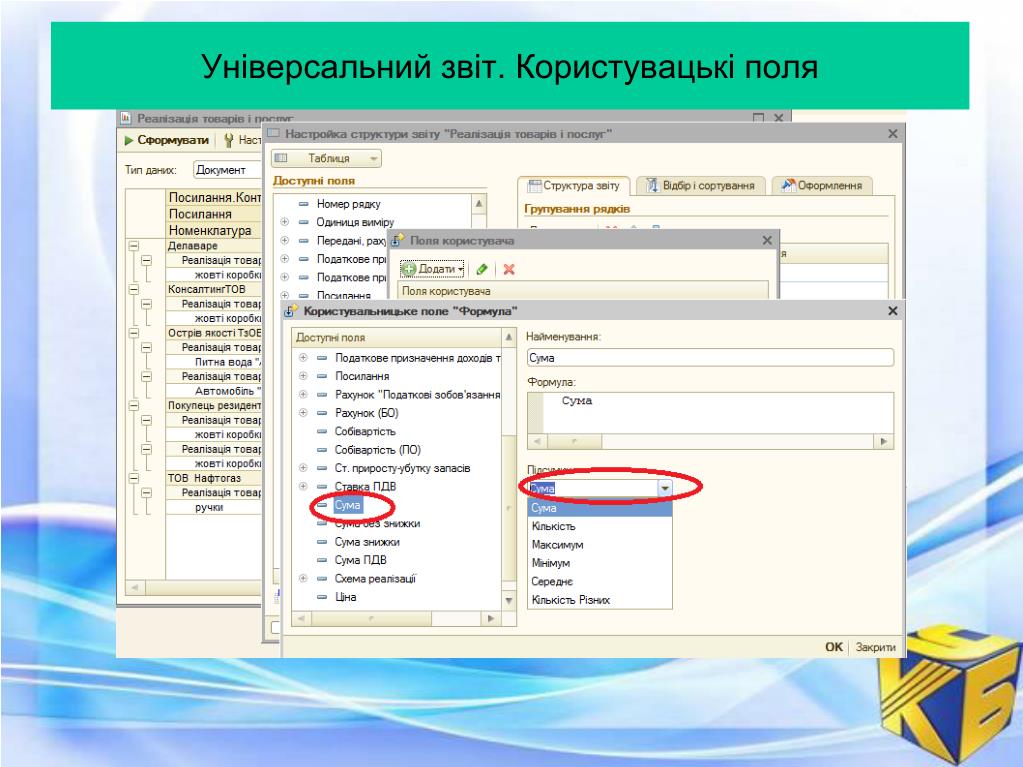Expand Рахунок "Податкові зобов'язання" node

point(303,395)
